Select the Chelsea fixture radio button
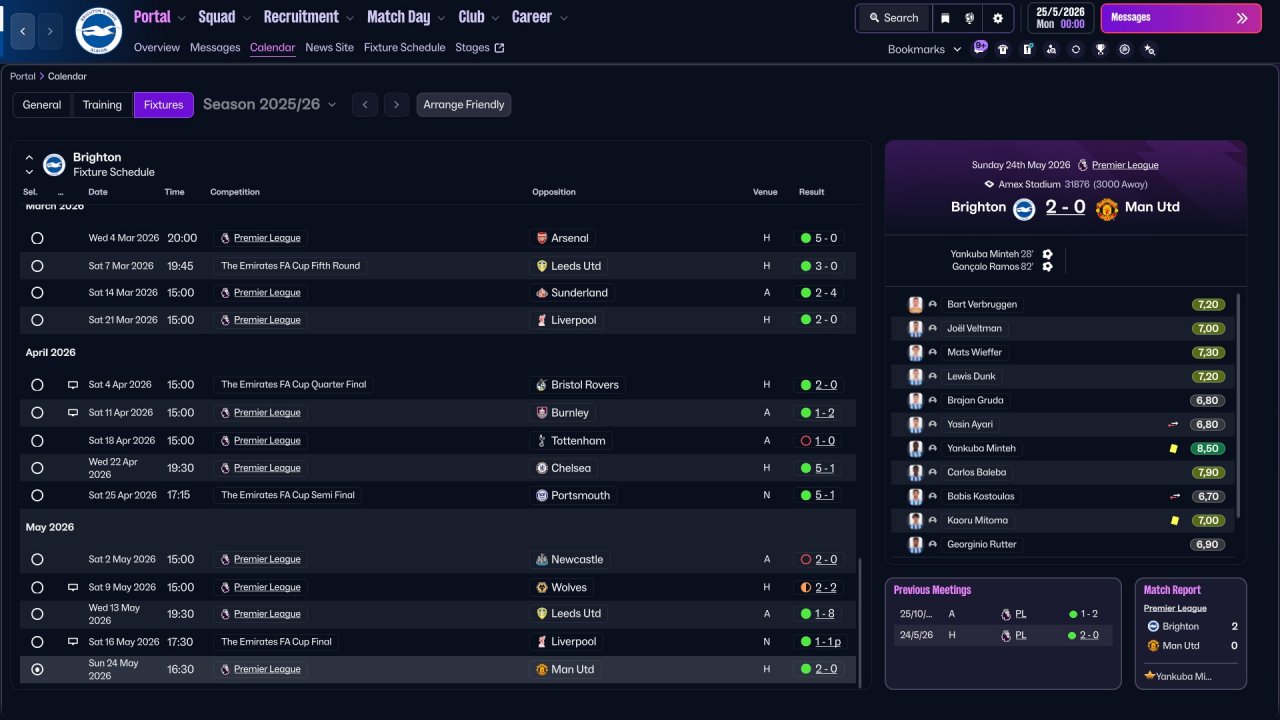 tap(37, 468)
